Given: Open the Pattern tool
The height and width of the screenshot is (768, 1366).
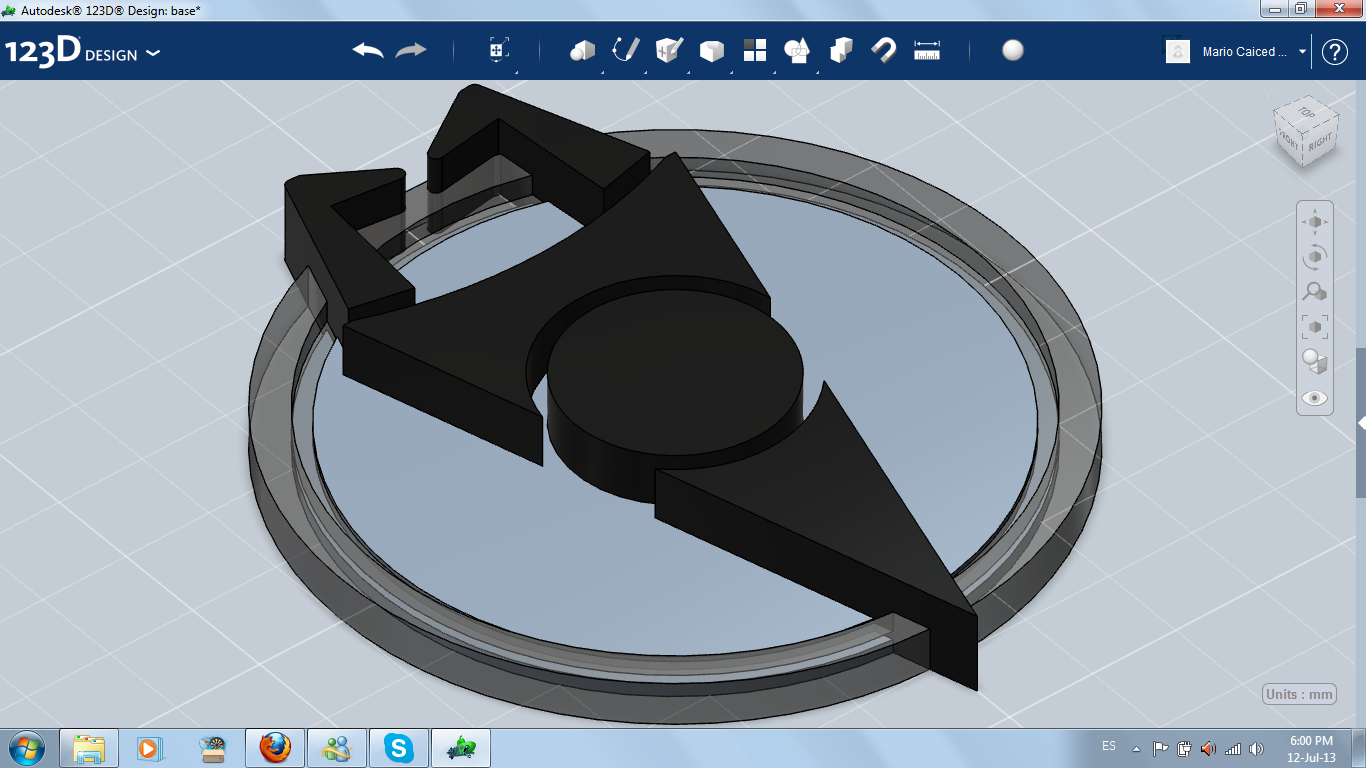Looking at the screenshot, I should (x=755, y=50).
